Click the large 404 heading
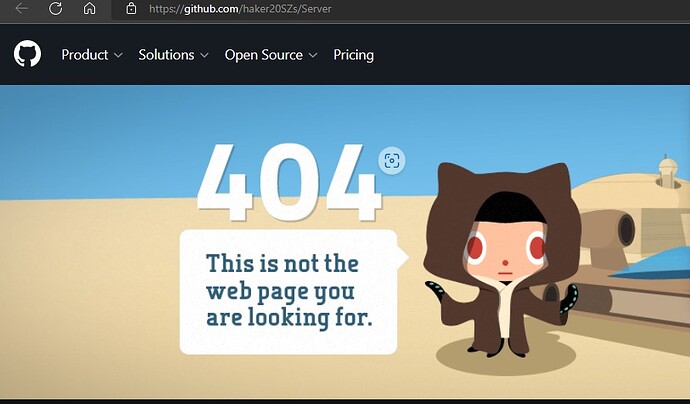Image resolution: width=690 pixels, height=404 pixels. tap(289, 182)
